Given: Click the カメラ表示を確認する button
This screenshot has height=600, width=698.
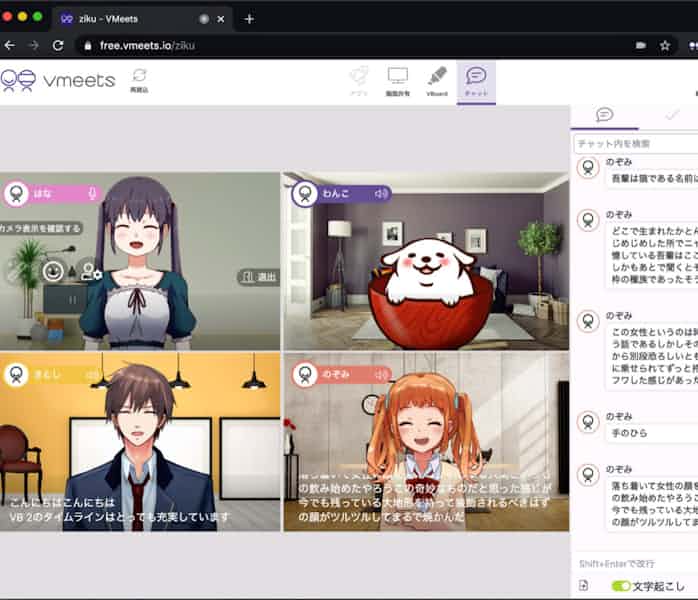Looking at the screenshot, I should 40,228.
